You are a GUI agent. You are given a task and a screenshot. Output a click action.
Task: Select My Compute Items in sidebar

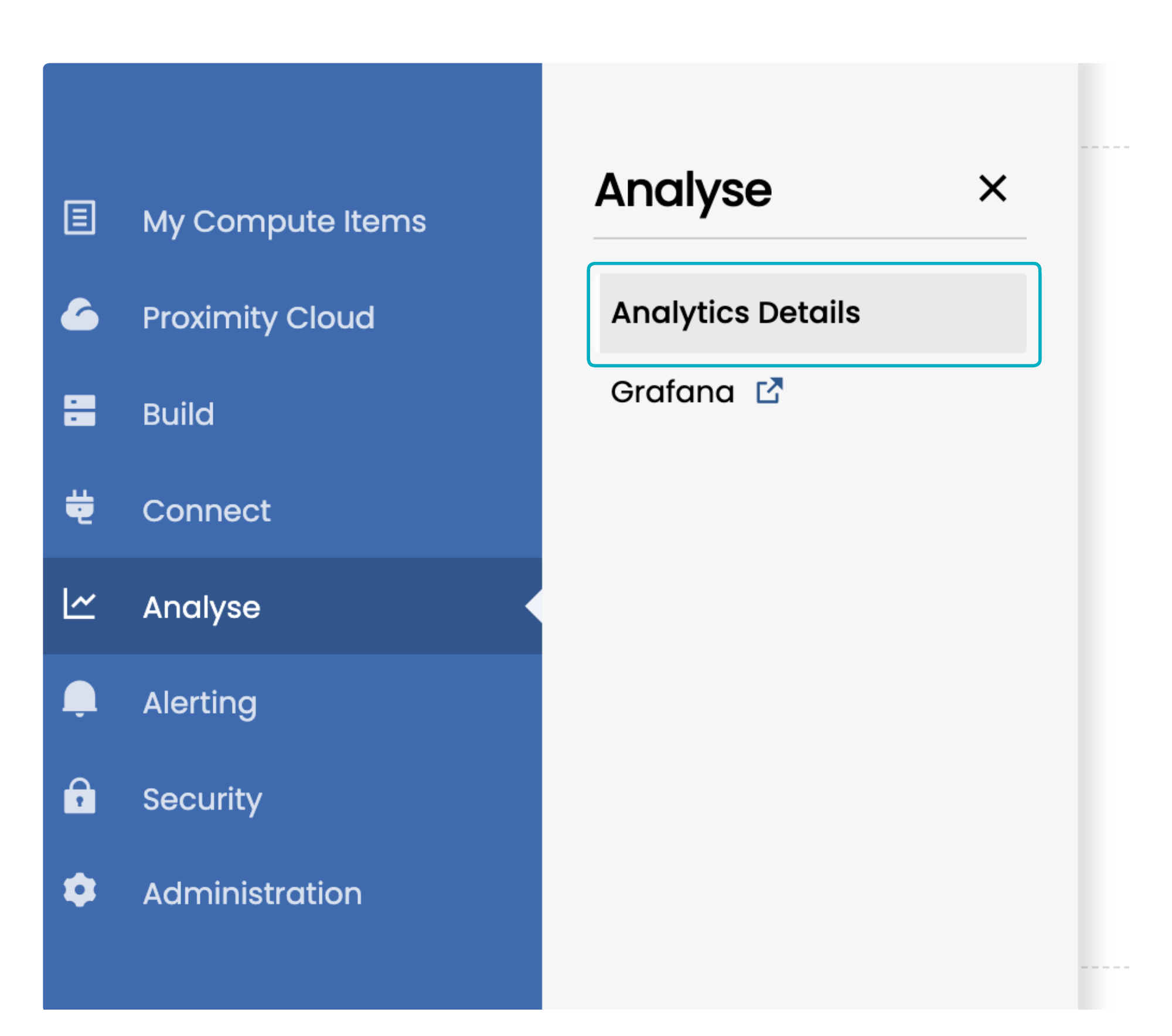[x=284, y=221]
